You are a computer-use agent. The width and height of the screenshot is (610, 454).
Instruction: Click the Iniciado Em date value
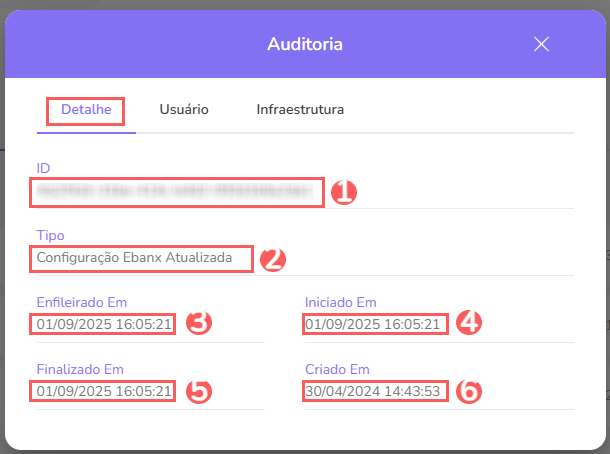click(x=375, y=324)
